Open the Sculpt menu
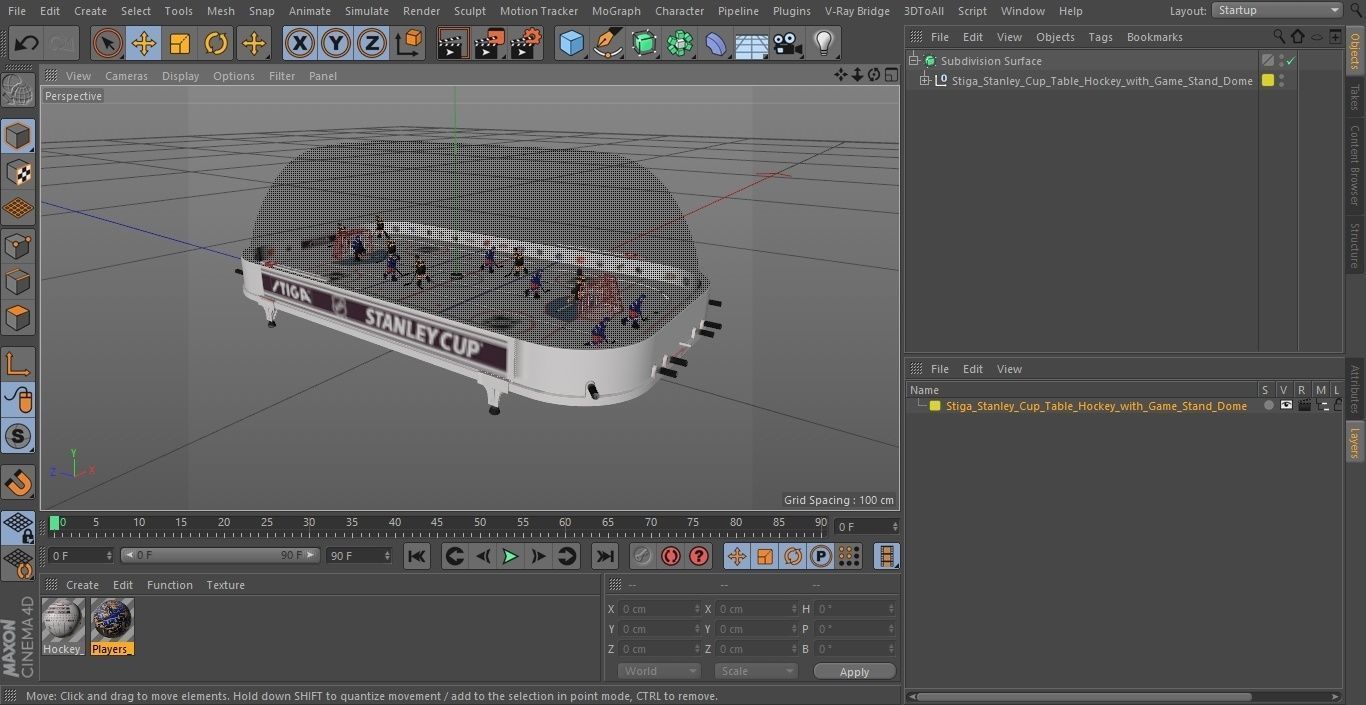 point(469,10)
